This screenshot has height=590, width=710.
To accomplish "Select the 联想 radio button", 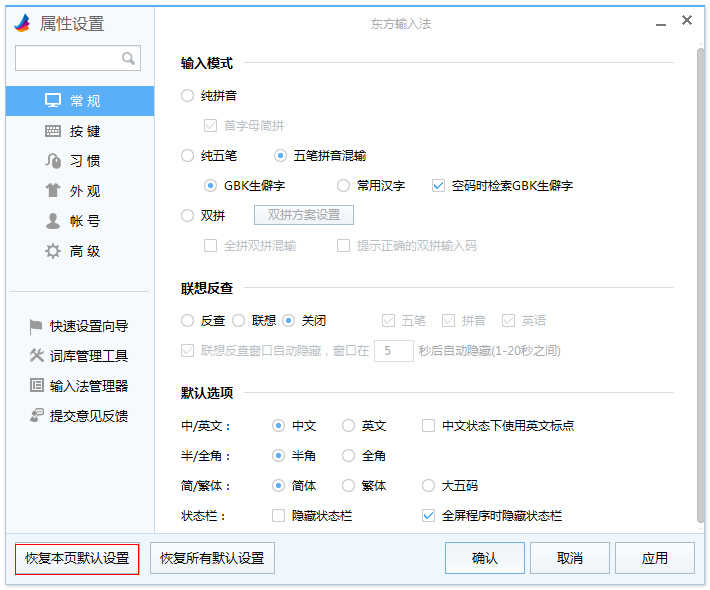I will coord(239,321).
